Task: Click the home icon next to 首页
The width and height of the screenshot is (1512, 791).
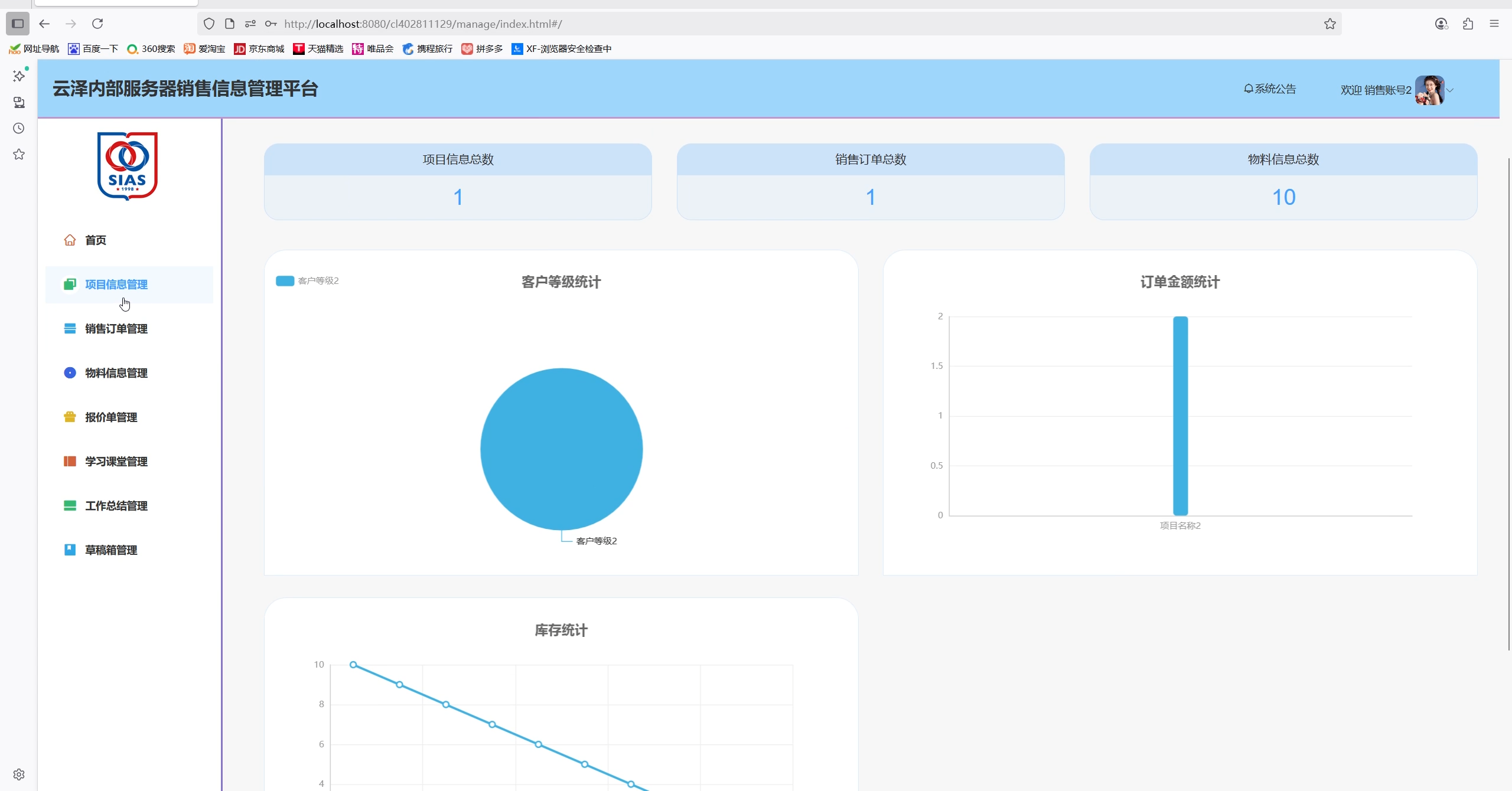Action: (70, 240)
